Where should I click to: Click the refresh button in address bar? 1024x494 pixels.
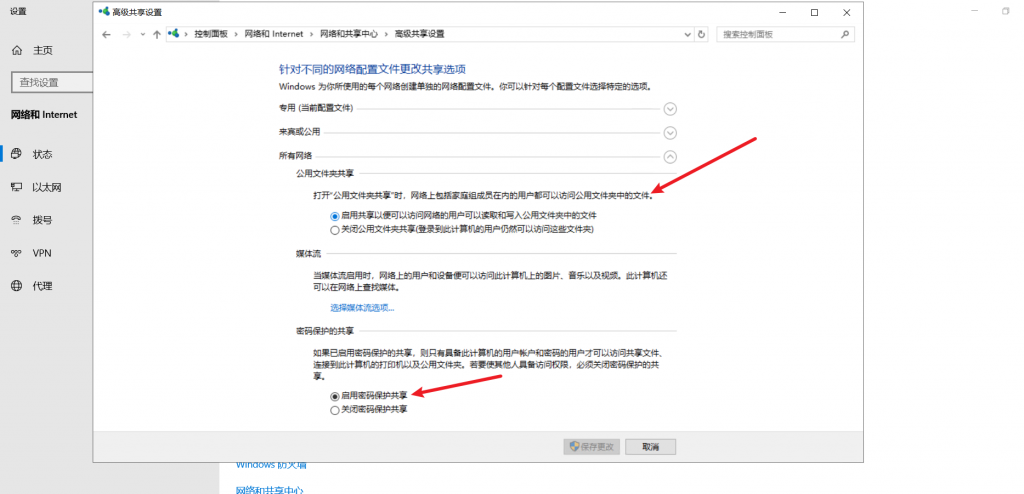(x=702, y=34)
